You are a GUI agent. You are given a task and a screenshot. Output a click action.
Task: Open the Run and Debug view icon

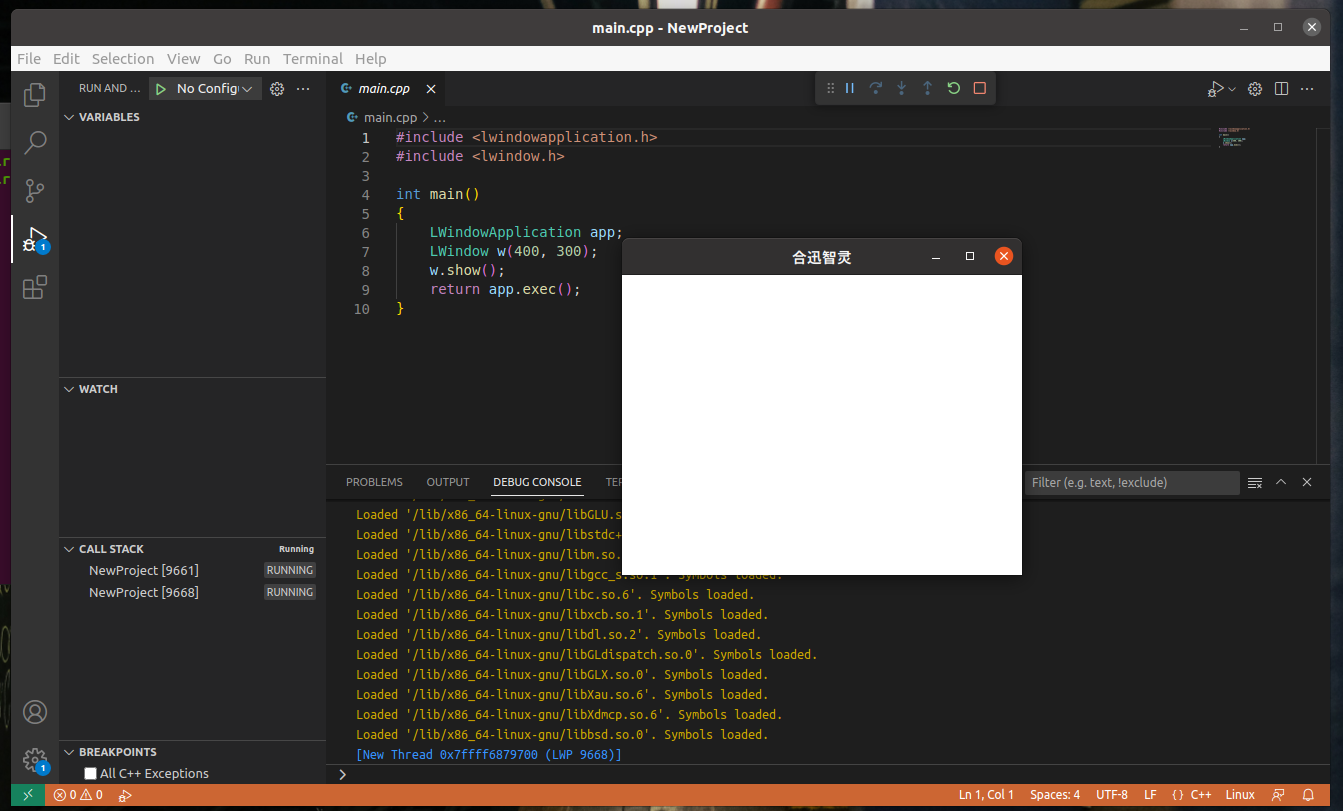click(x=35, y=240)
